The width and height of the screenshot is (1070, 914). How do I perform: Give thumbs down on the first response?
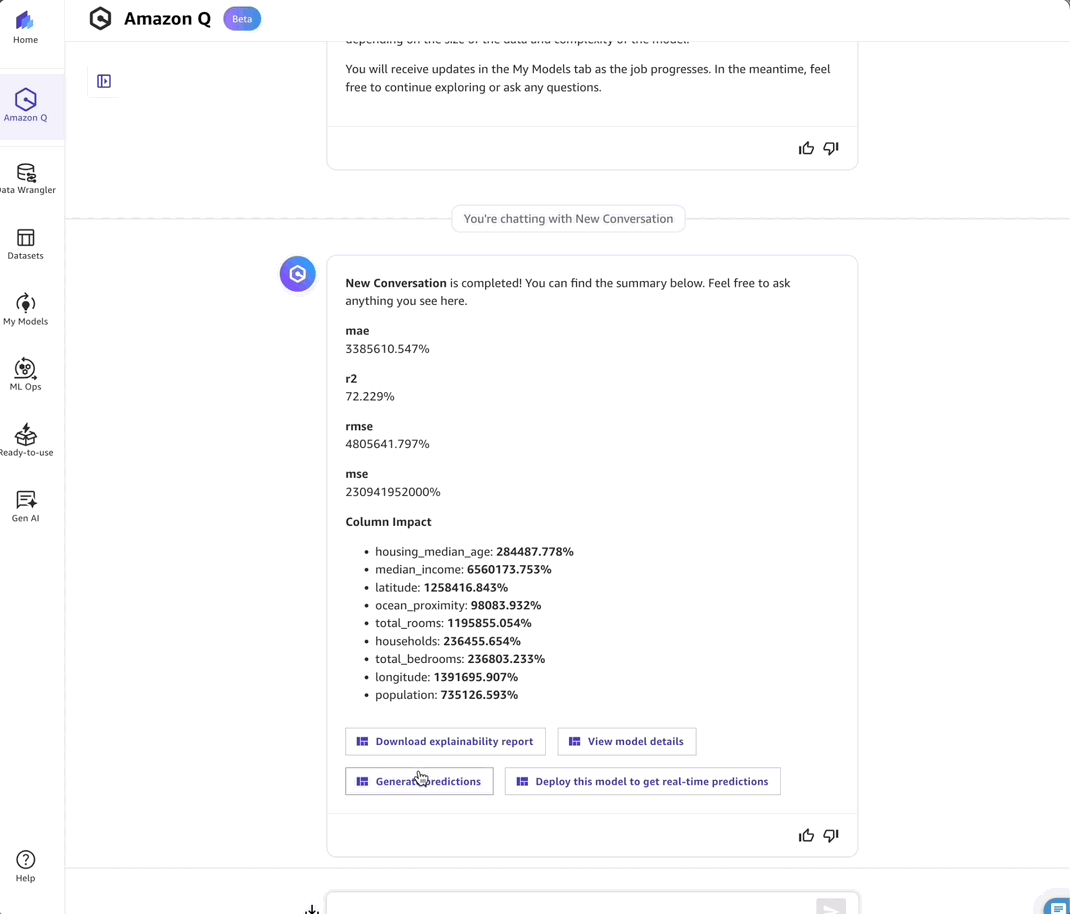830,147
